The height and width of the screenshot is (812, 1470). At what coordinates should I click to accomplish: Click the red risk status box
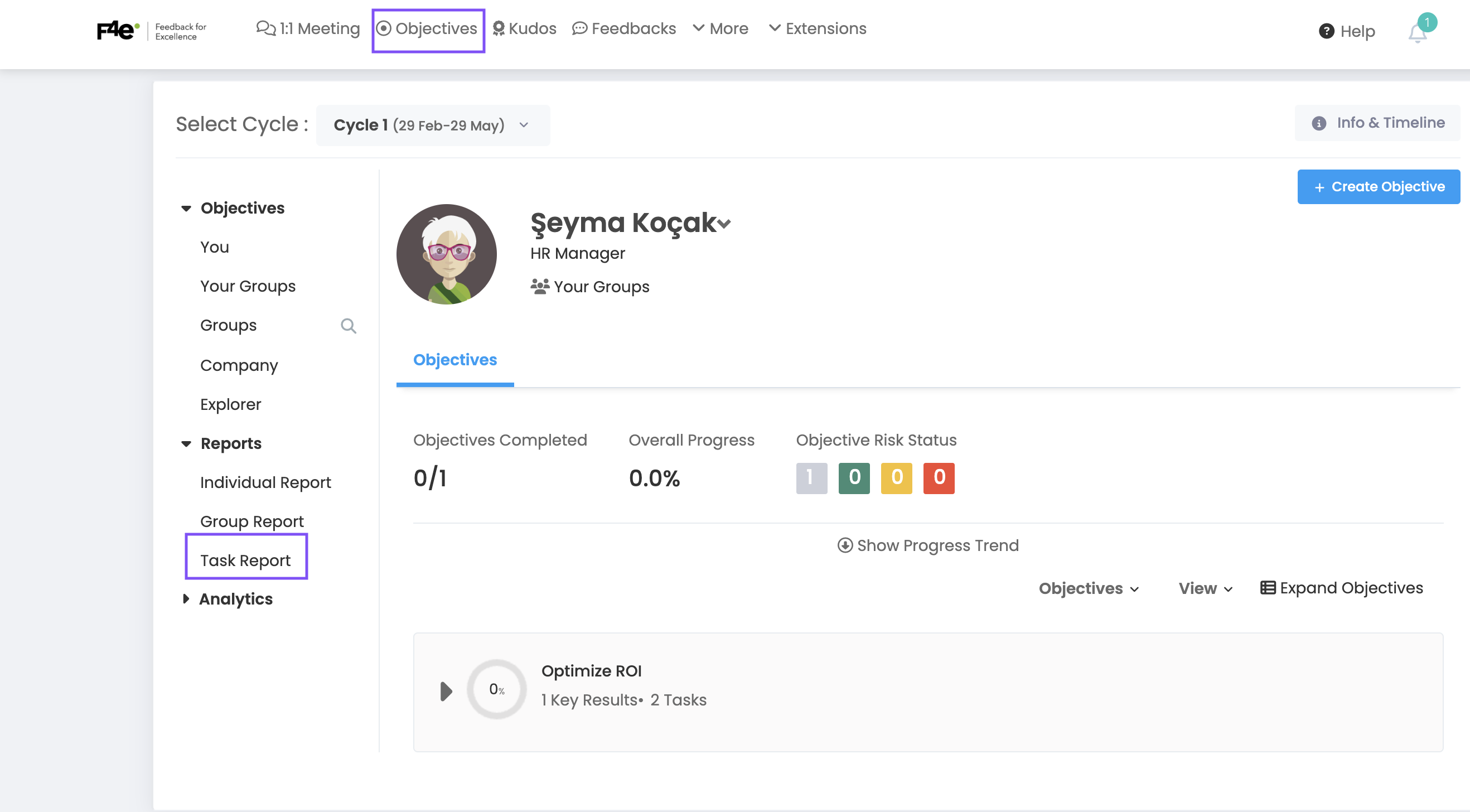point(938,477)
